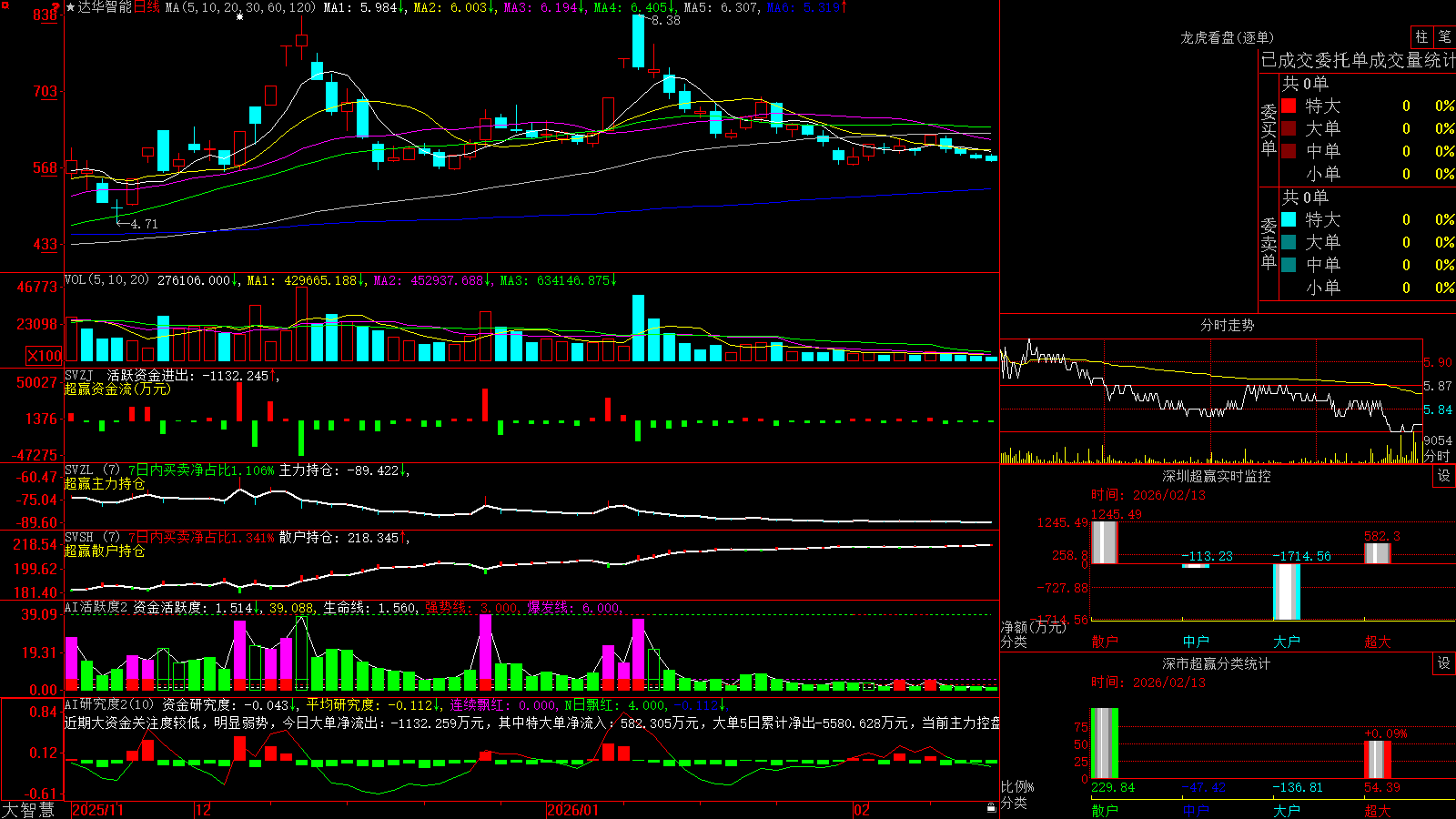The width and height of the screenshot is (1456, 819).
Task: Click the 8.38 high price label
Action: (666, 20)
